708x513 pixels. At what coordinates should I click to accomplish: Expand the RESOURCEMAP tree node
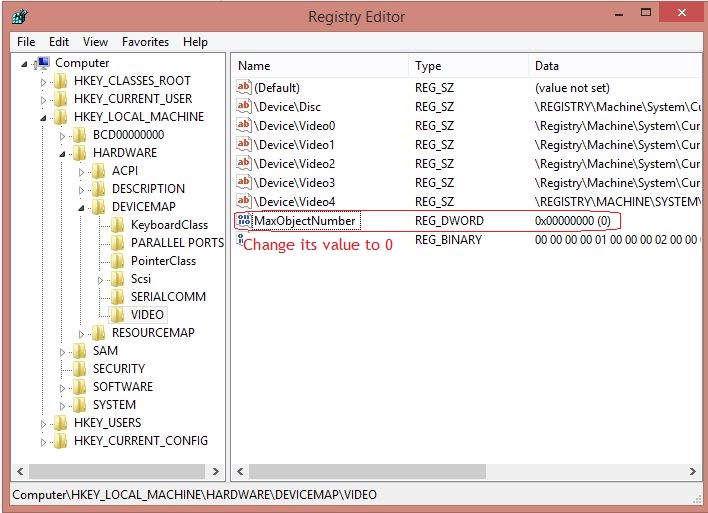pos(82,333)
